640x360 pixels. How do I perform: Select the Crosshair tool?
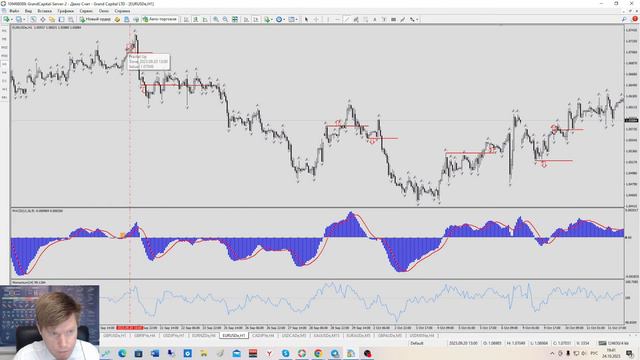(316, 19)
